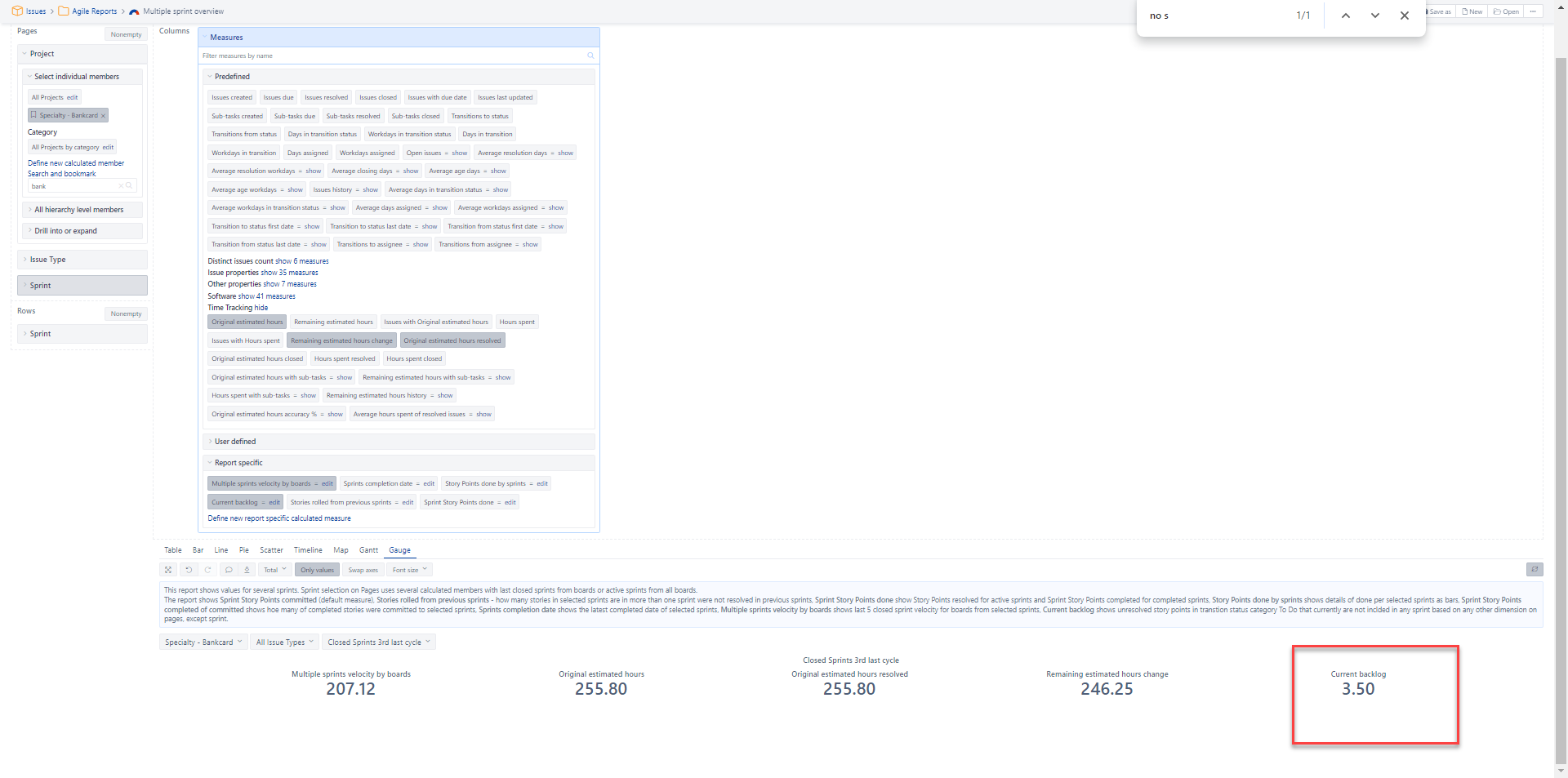Image resolution: width=1568 pixels, height=778 pixels.
Task: Open the more options ellipsis menu
Action: click(x=1533, y=11)
